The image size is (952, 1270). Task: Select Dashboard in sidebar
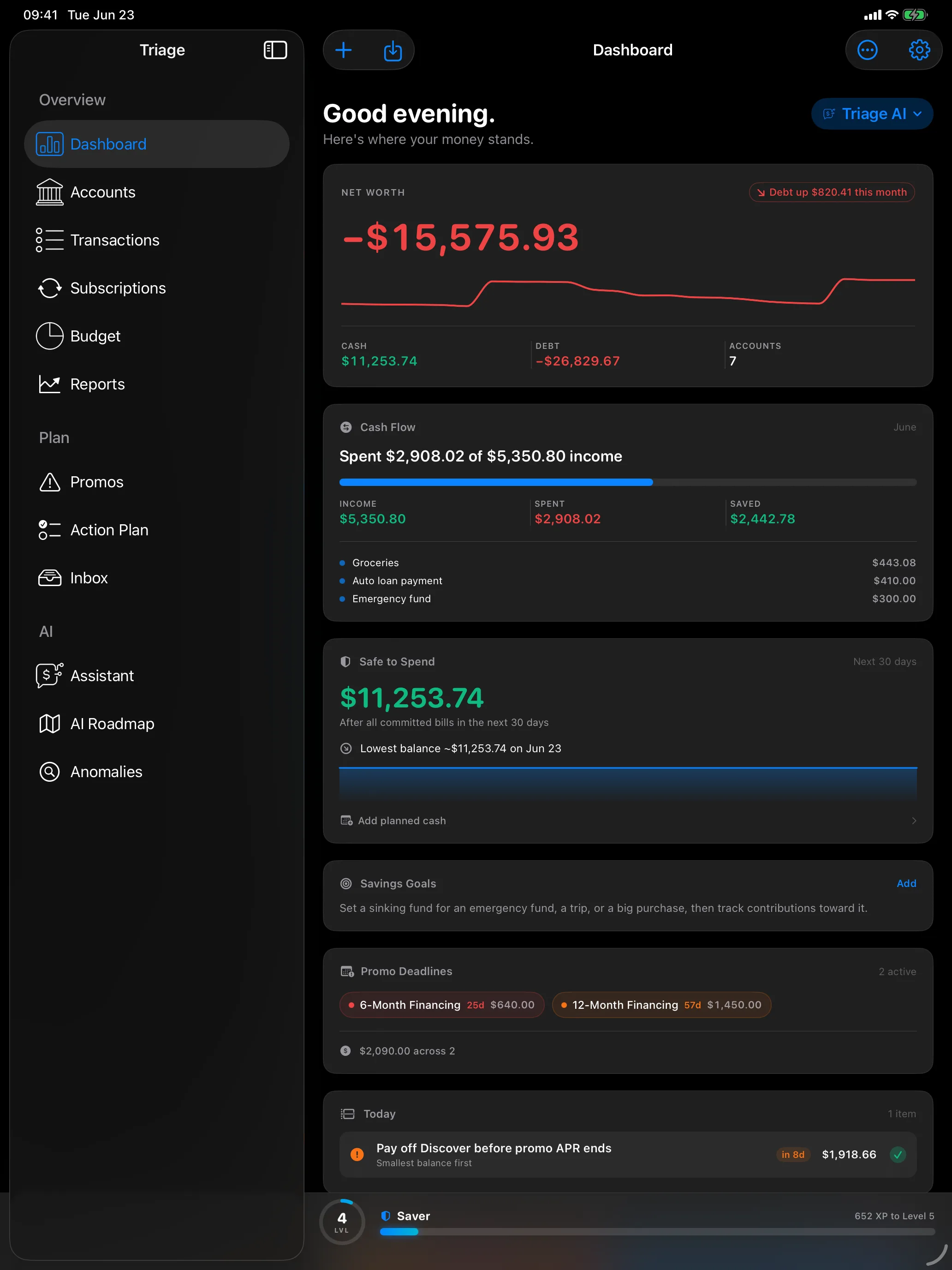(157, 144)
